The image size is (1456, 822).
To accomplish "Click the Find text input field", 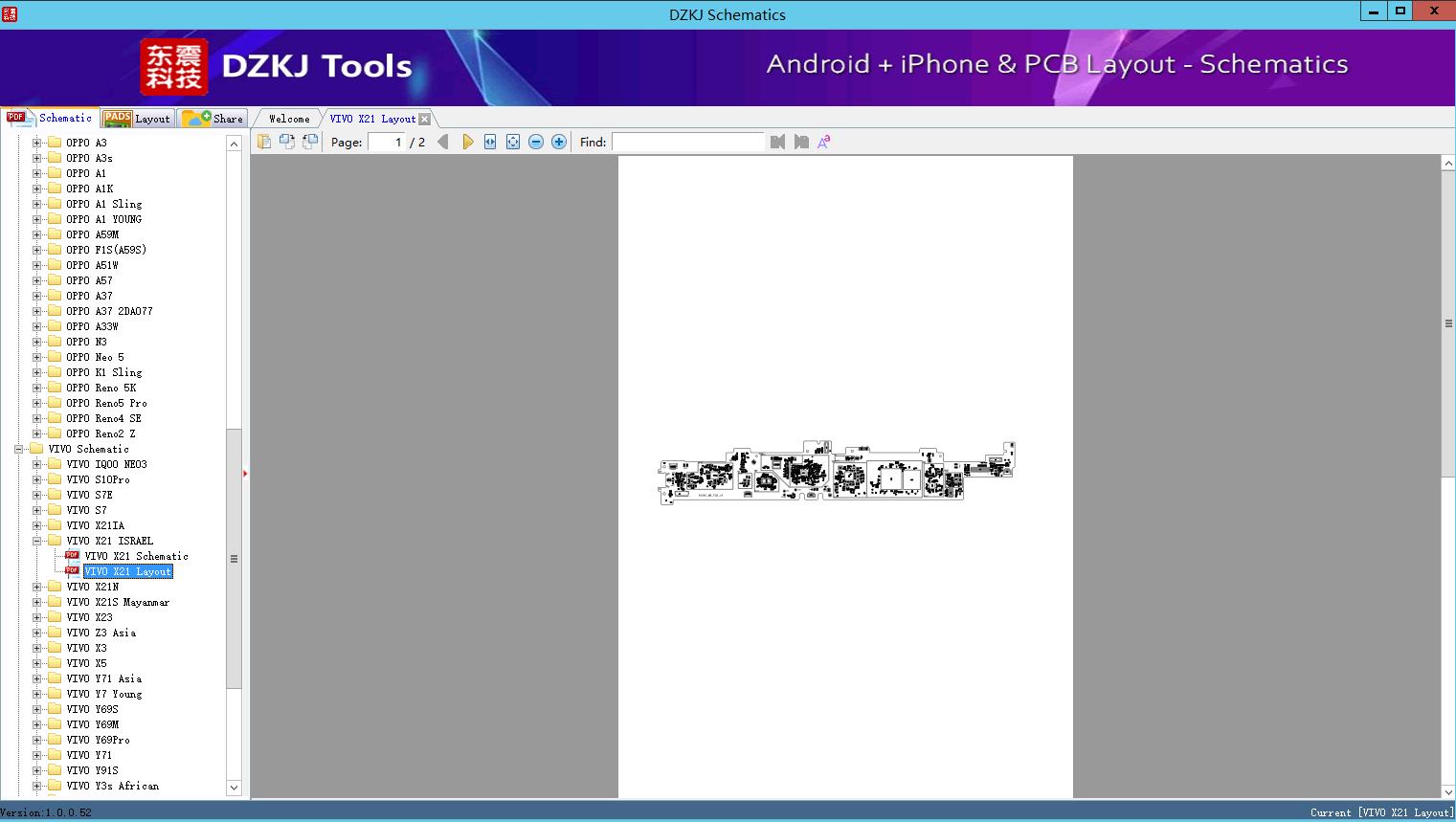I will pyautogui.click(x=688, y=142).
